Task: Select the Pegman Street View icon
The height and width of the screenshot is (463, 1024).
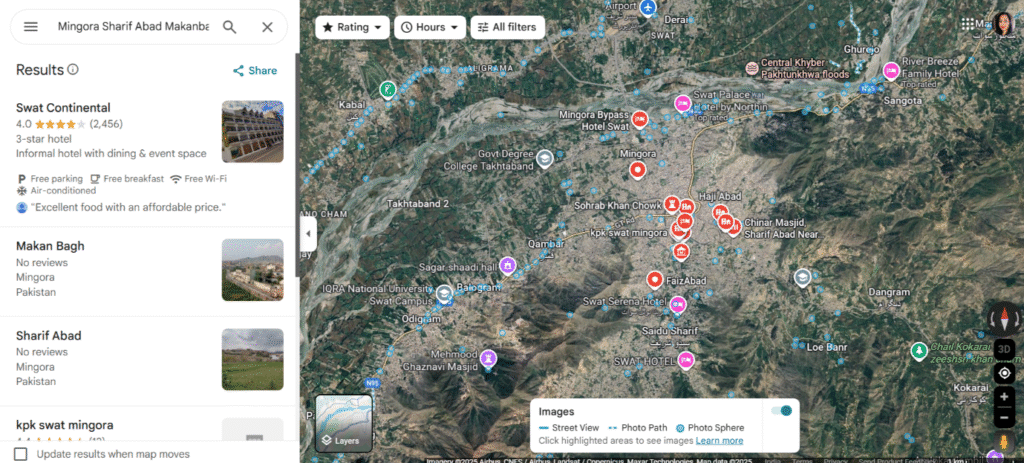Action: pyautogui.click(x=1004, y=442)
